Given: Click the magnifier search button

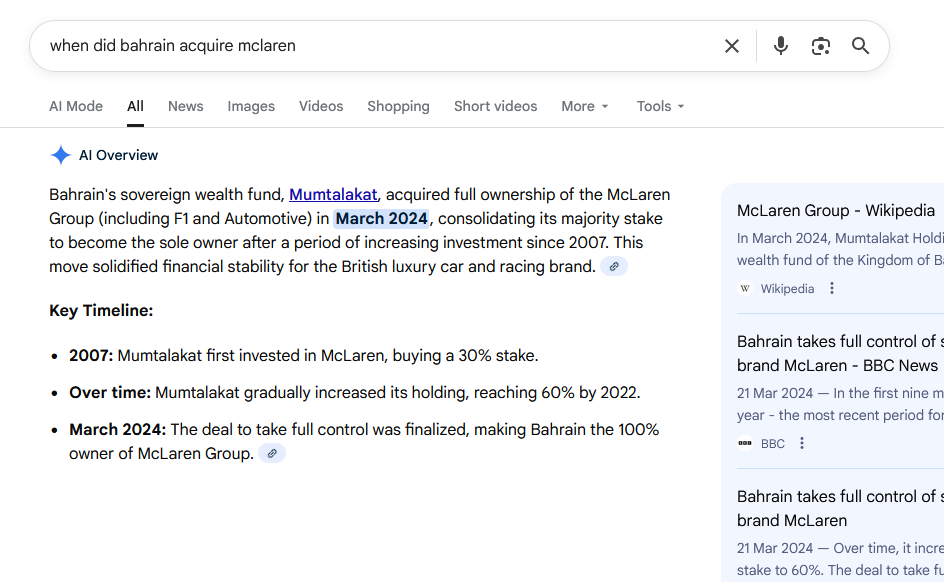Looking at the screenshot, I should tap(860, 46).
